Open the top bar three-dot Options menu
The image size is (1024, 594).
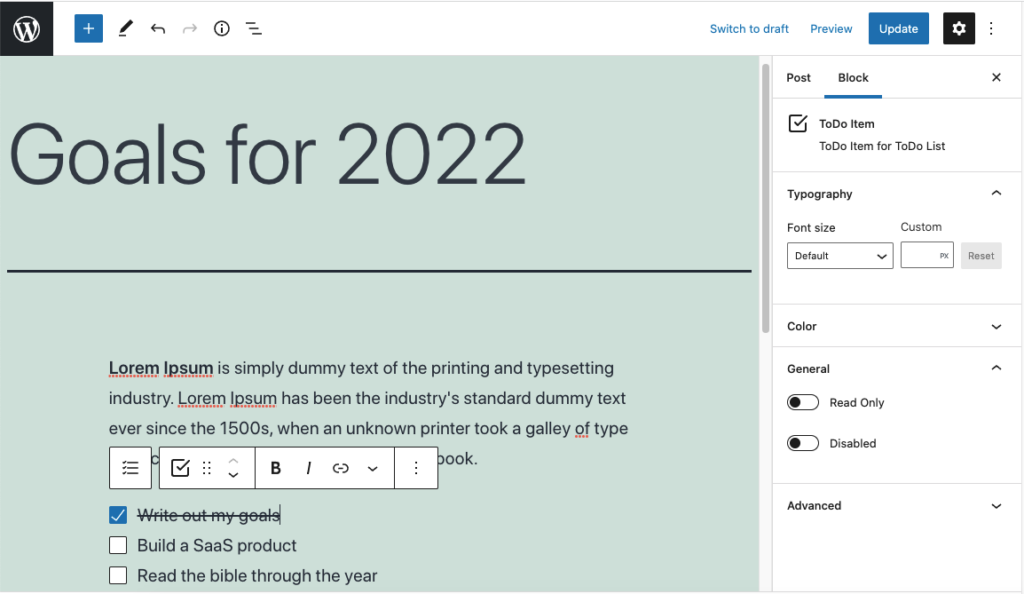click(991, 29)
